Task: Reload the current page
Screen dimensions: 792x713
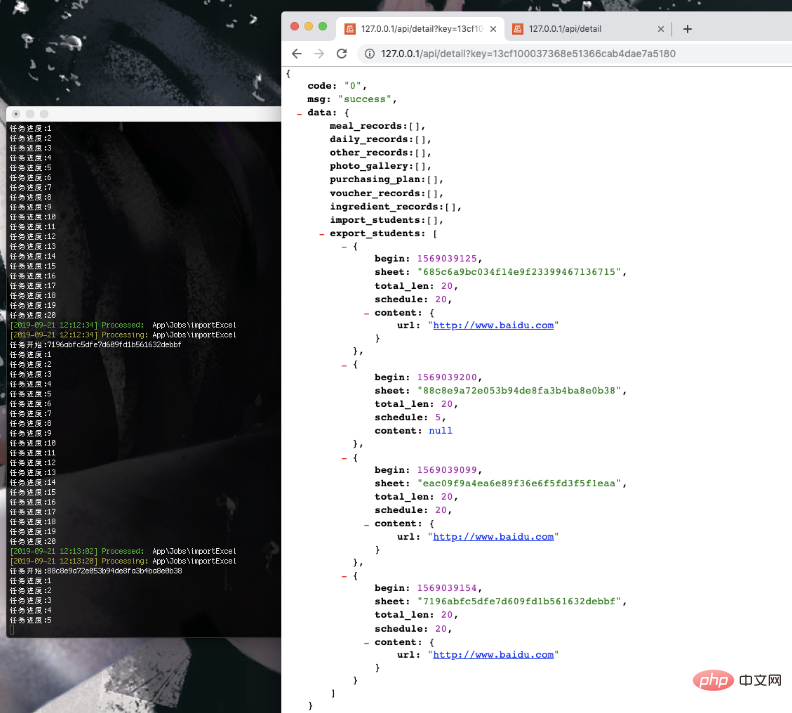Action: click(342, 53)
